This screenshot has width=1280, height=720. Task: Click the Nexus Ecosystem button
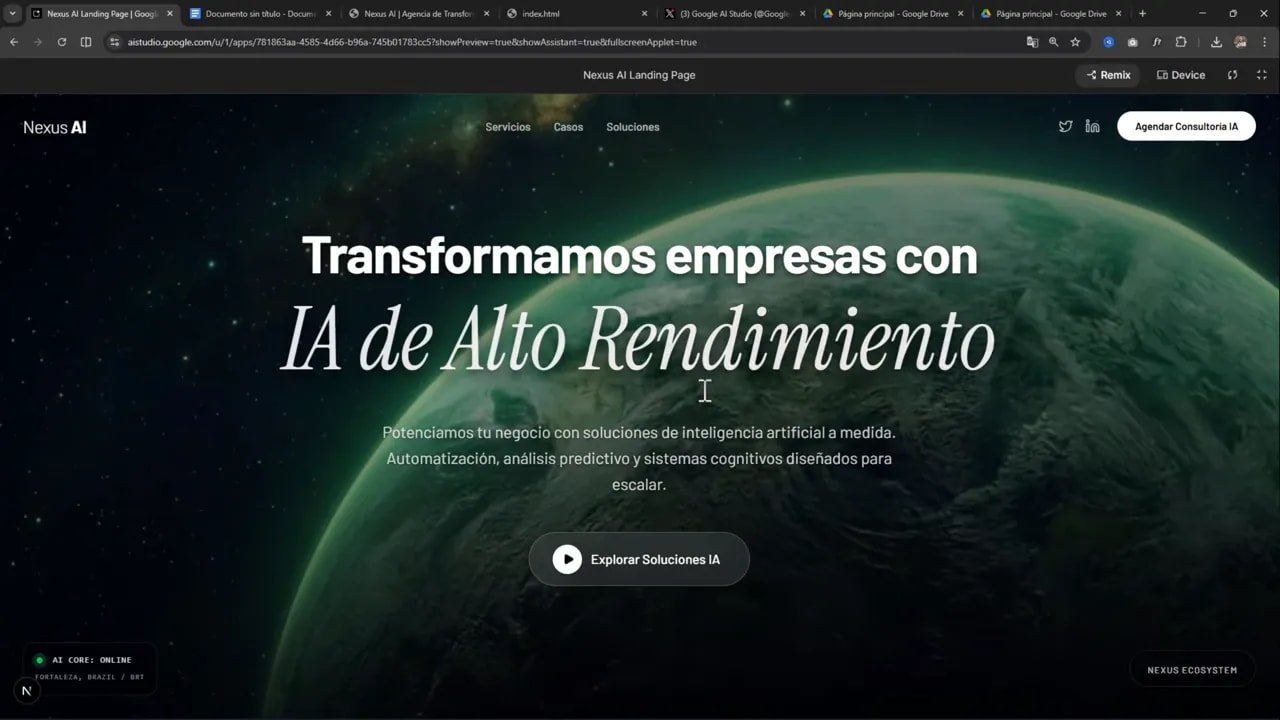coord(1192,670)
